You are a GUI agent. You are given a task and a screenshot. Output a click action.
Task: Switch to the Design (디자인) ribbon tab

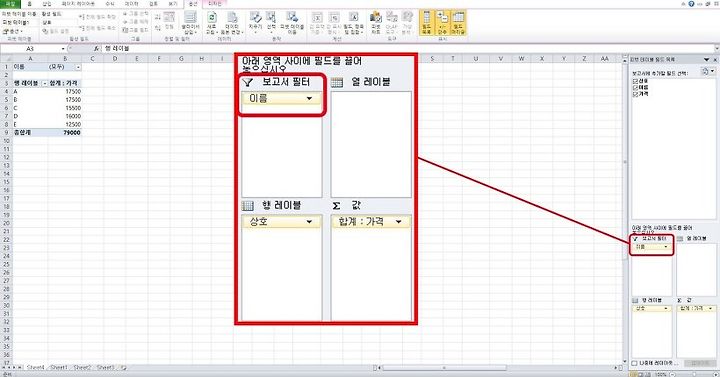tap(214, 4)
